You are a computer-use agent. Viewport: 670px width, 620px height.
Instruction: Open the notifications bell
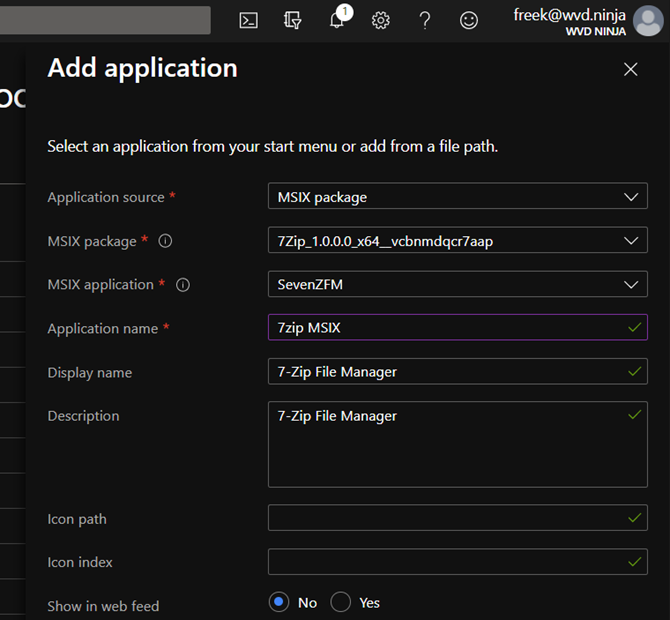point(338,19)
